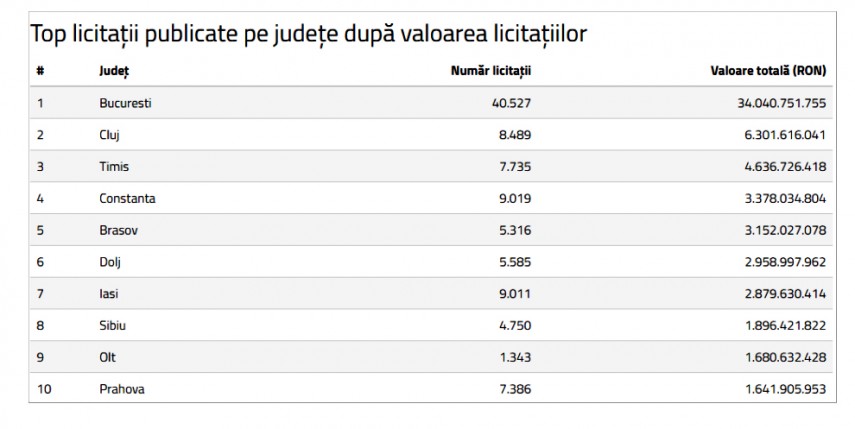Click the Constanta county cell
Screen dimensions: 855x429
(127, 198)
